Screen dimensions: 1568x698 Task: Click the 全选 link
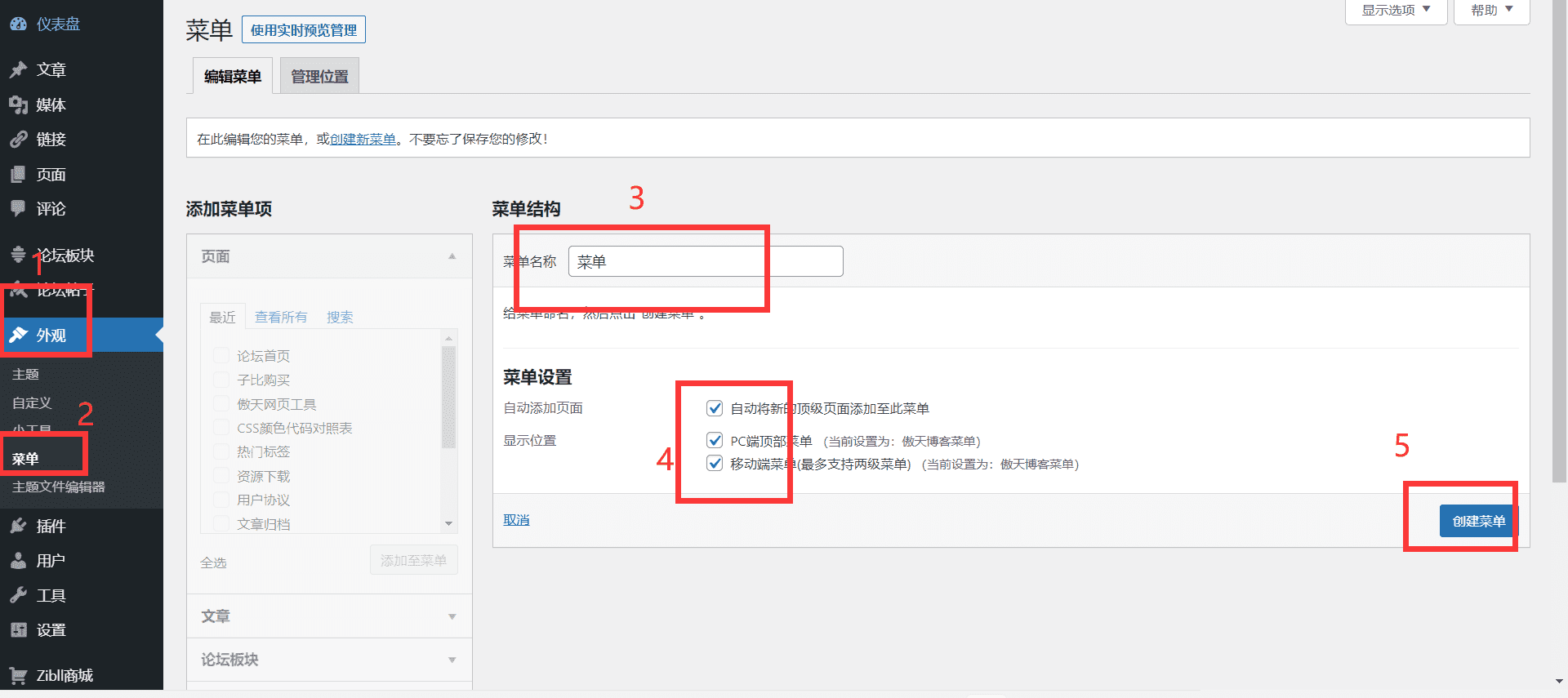(213, 562)
